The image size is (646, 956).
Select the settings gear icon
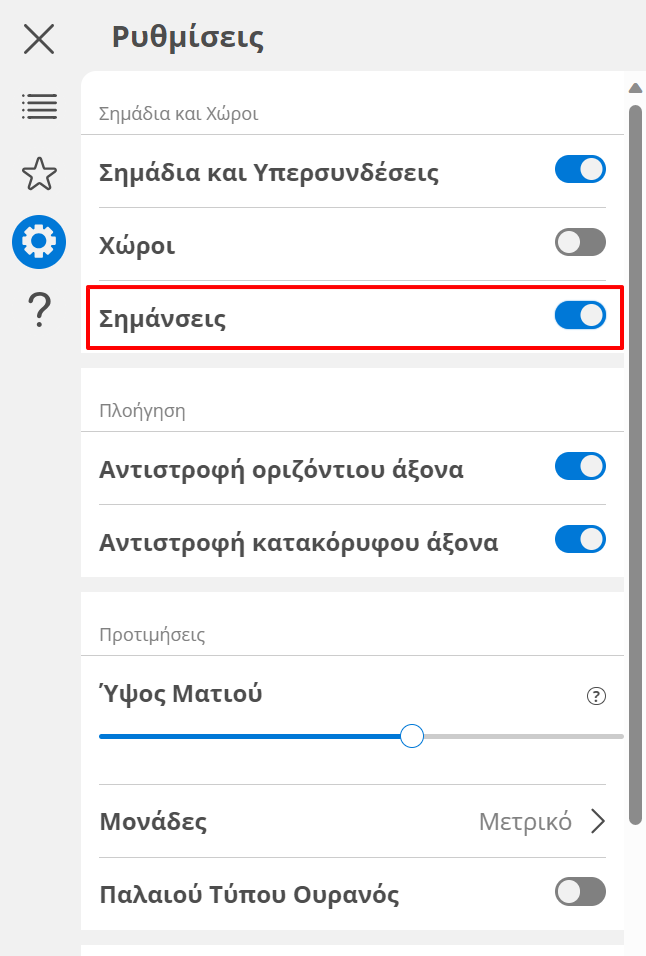[x=39, y=241]
